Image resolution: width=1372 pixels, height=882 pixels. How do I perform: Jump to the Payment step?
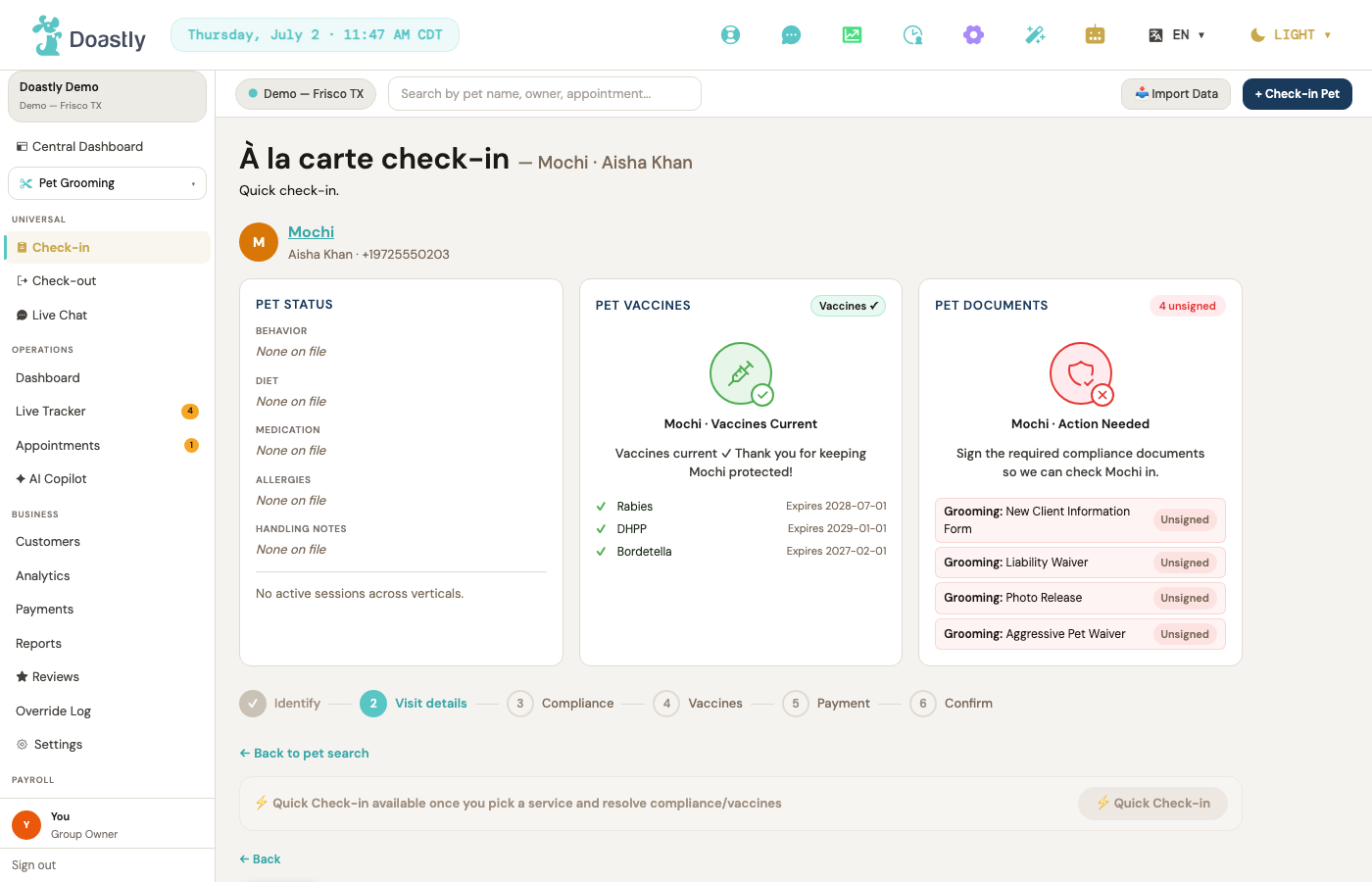pos(826,704)
